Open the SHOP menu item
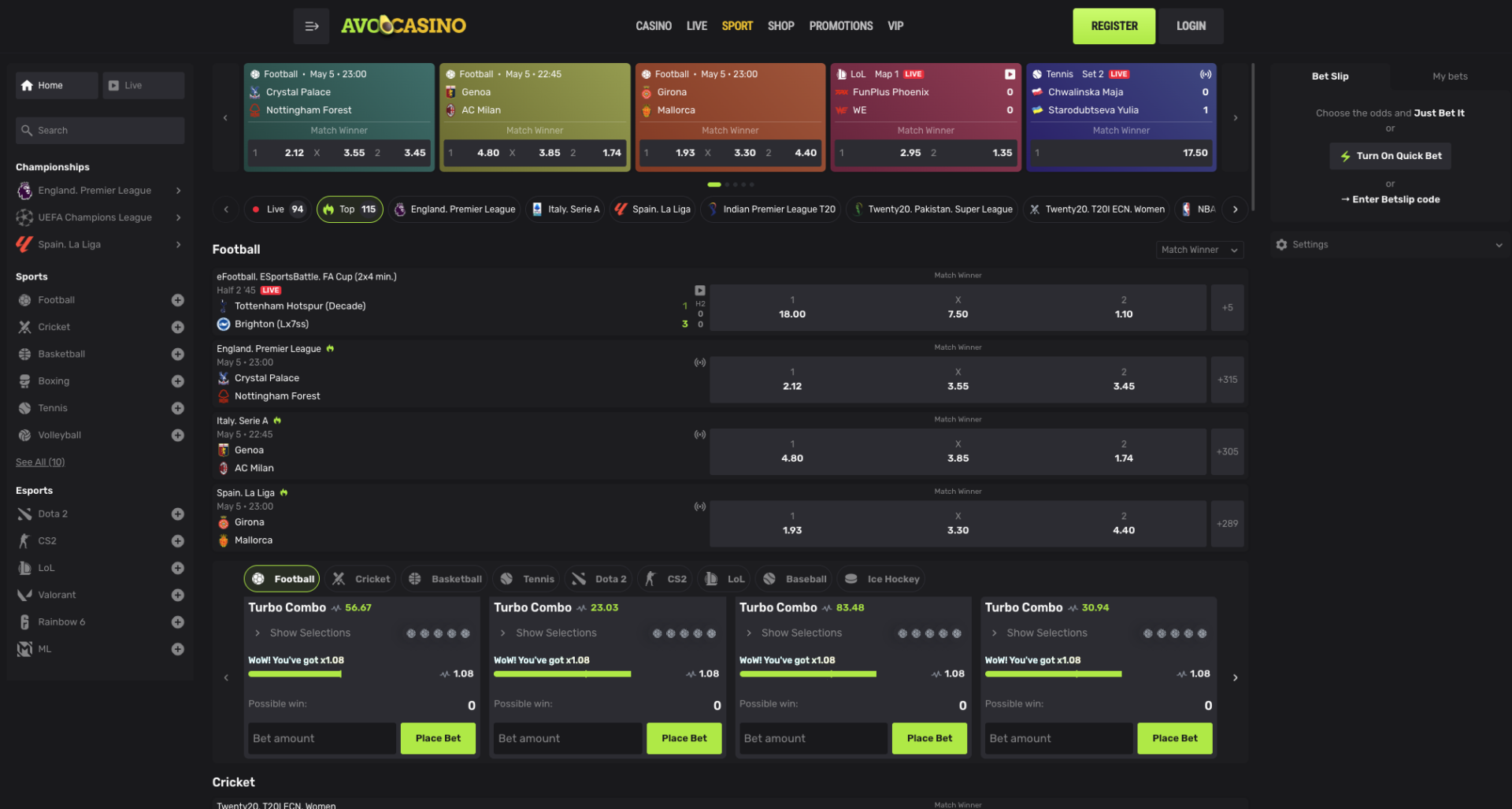 (x=781, y=26)
